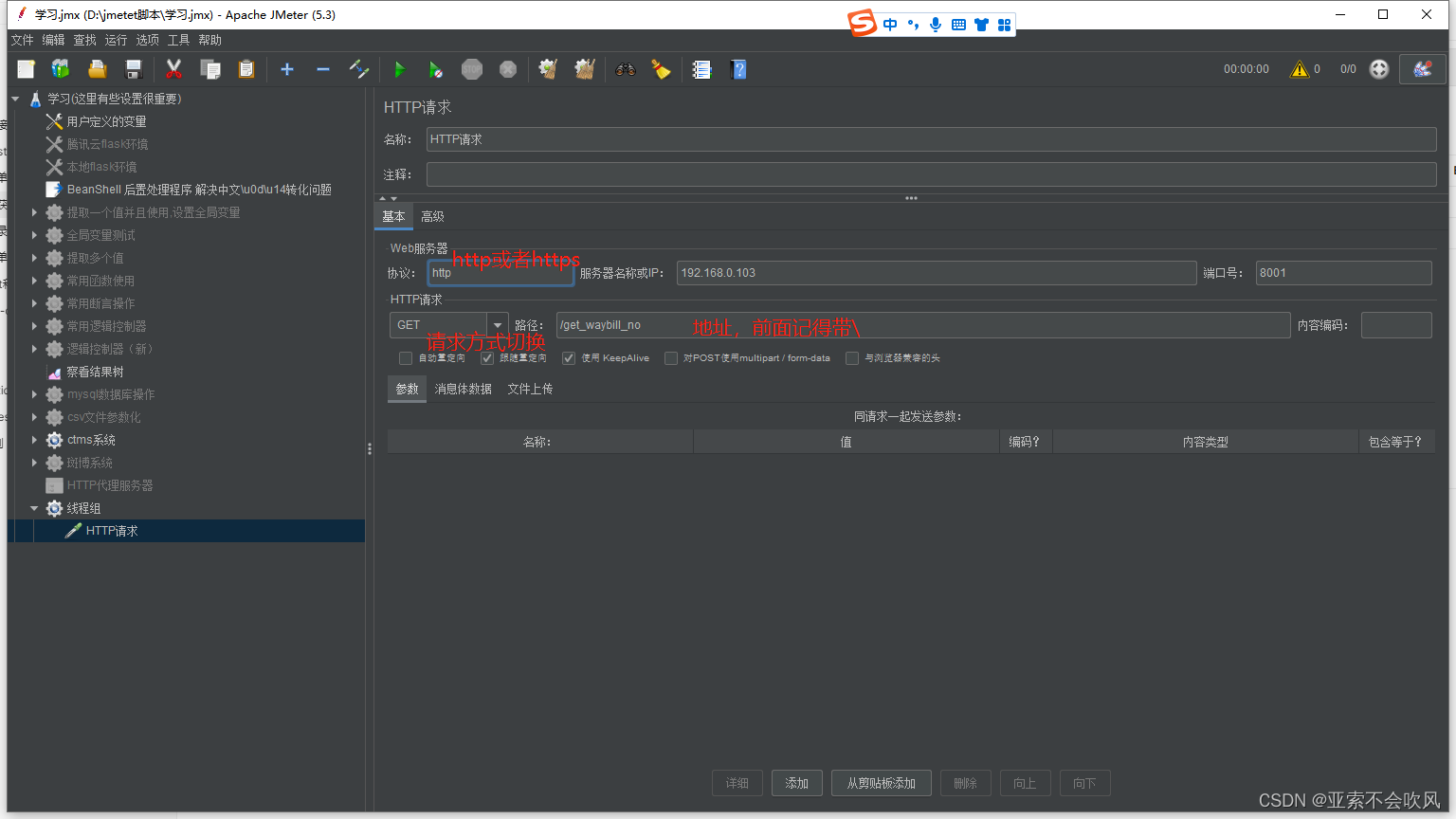
Task: Enable 对POST使用multipart / form-data checkbox
Action: (x=671, y=358)
